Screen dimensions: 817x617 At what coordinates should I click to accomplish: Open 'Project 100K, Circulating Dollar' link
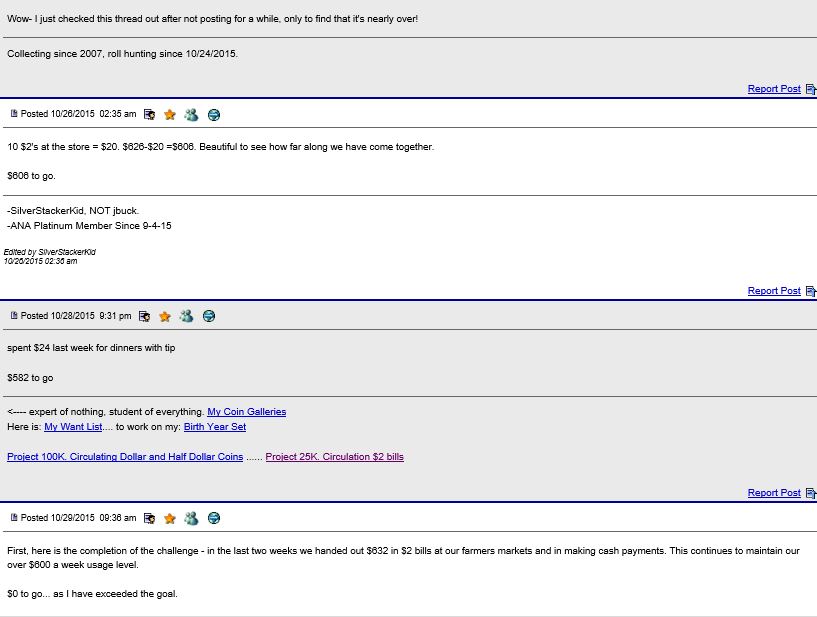(125, 457)
